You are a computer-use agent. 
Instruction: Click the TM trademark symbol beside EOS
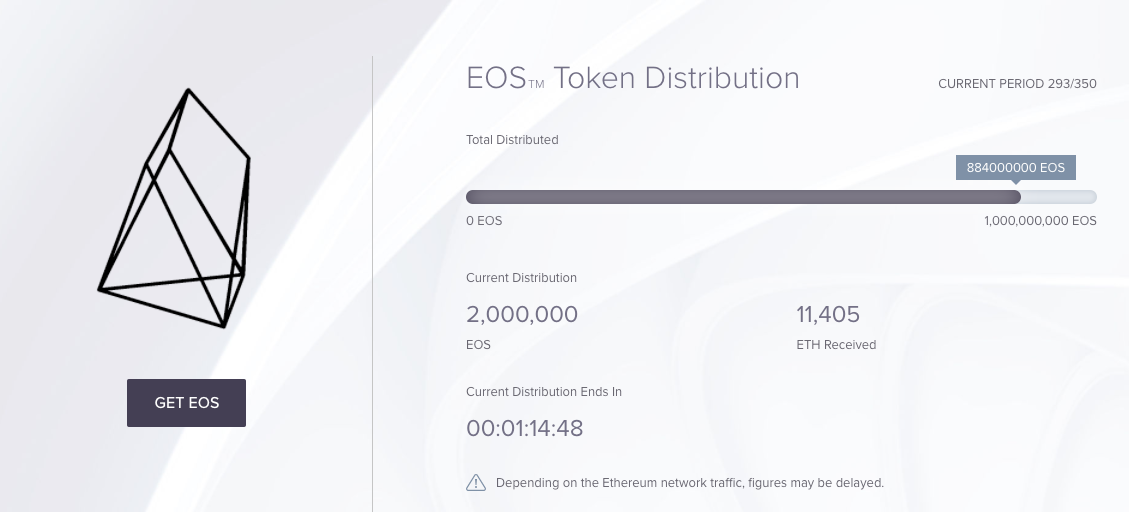536,85
